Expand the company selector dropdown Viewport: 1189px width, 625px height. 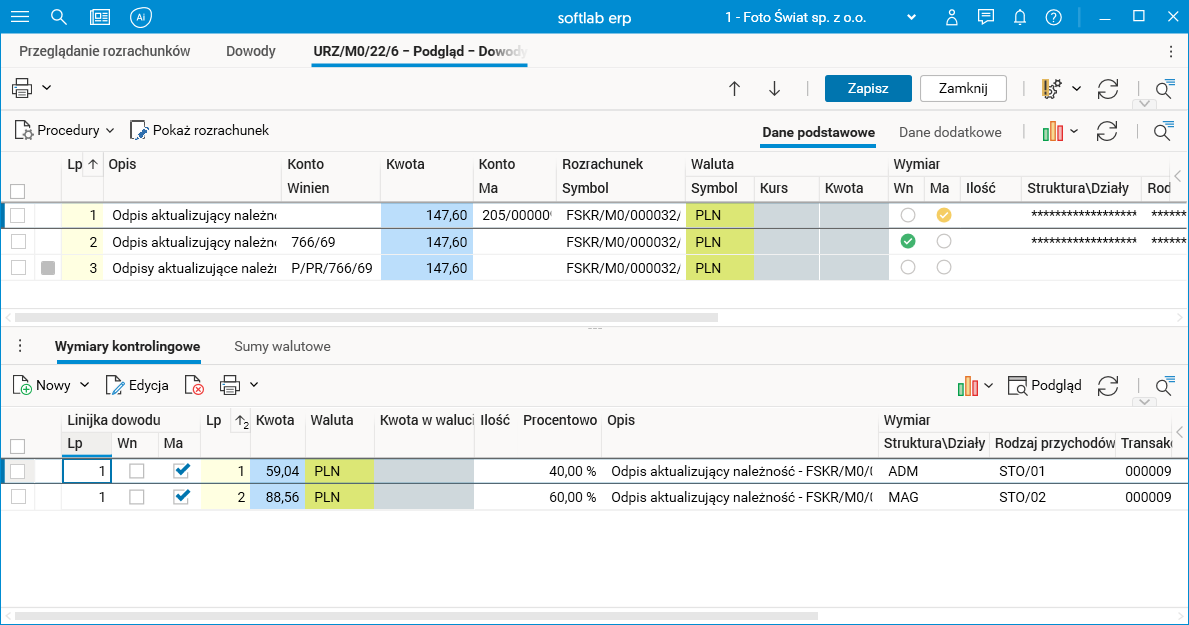click(911, 17)
